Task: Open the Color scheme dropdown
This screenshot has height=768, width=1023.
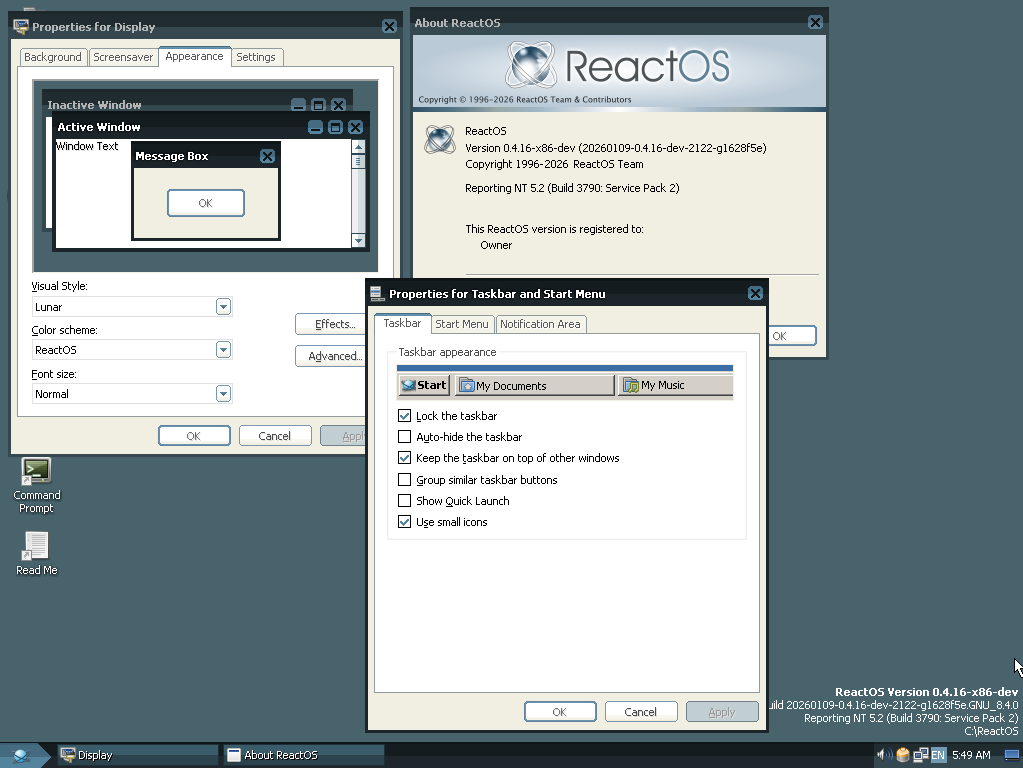Action: [x=223, y=350]
